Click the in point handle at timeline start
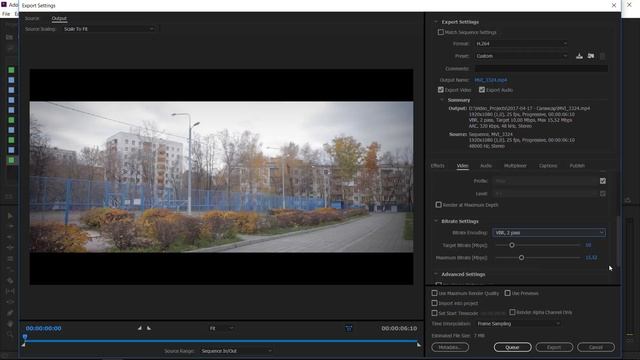The height and width of the screenshot is (360, 640). click(x=23, y=345)
